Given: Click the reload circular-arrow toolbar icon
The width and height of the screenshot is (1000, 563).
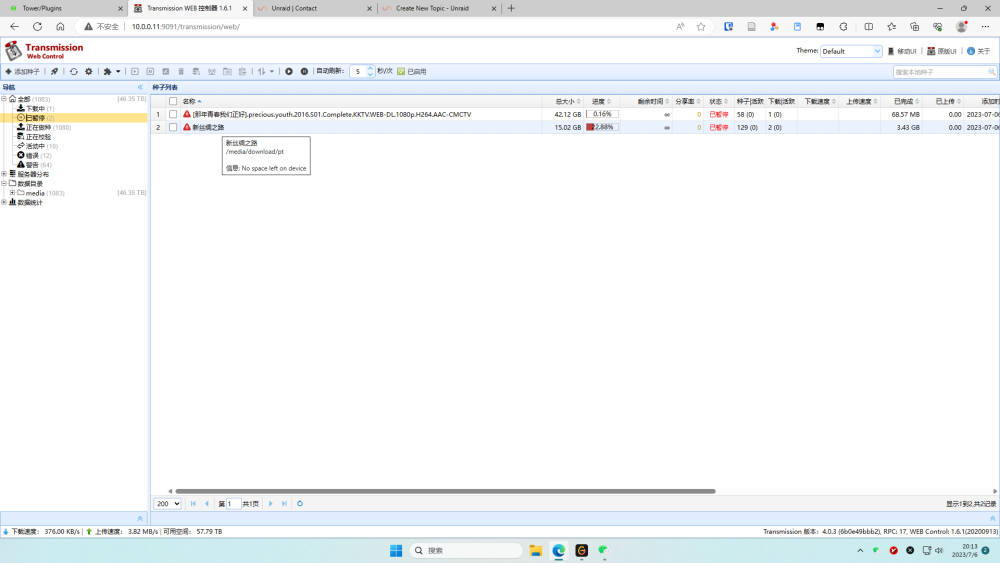Looking at the screenshot, I should click(x=74, y=71).
